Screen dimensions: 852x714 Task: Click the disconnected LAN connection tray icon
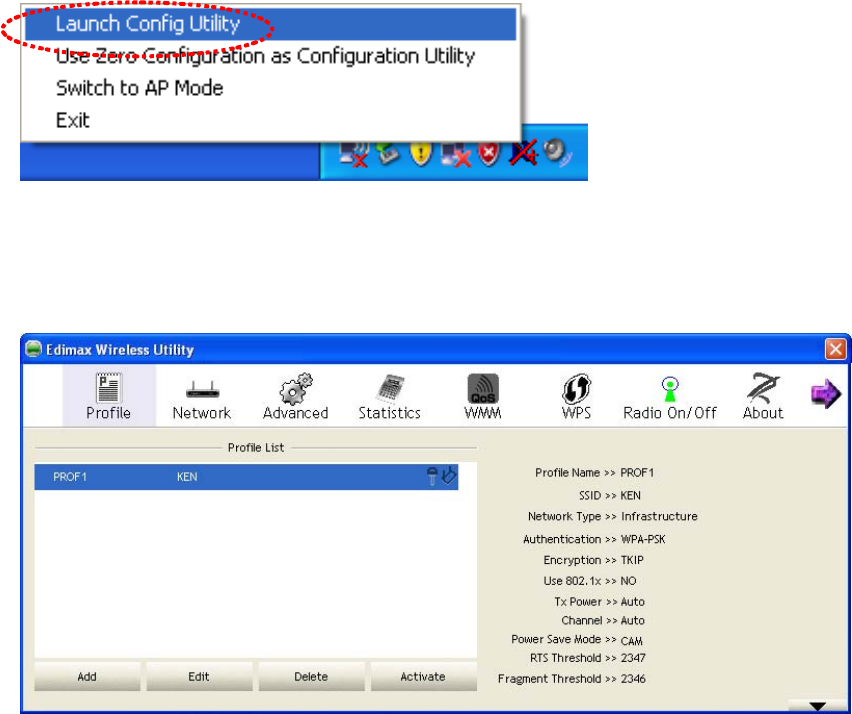coord(455,154)
